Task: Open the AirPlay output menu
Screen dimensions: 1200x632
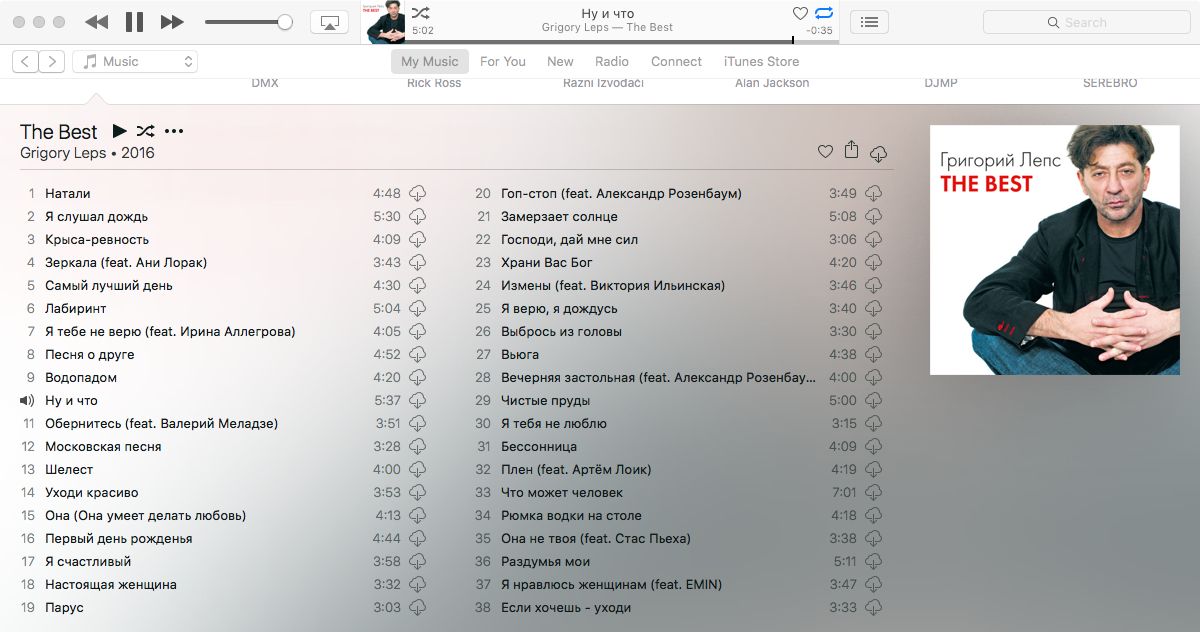Action: click(329, 22)
